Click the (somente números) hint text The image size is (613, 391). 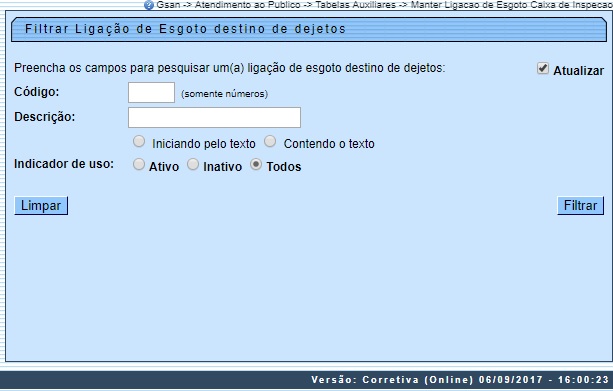(224, 94)
